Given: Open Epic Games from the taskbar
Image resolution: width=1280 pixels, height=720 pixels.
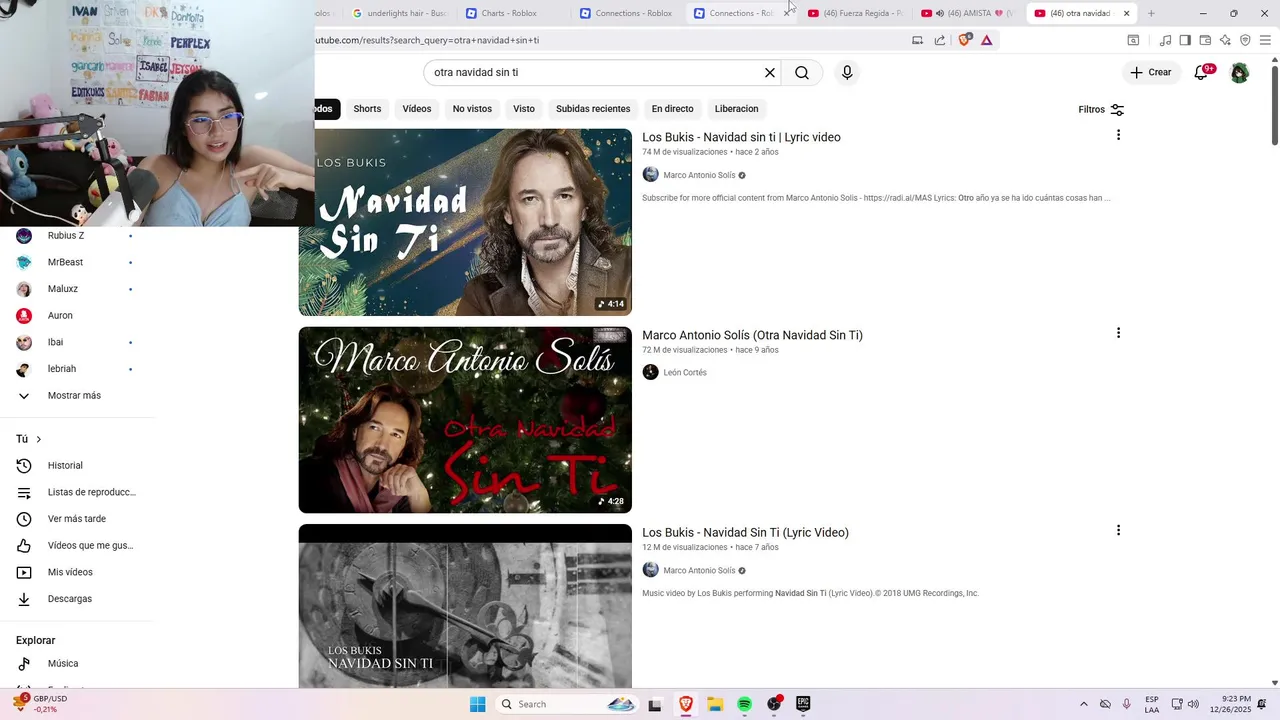Looking at the screenshot, I should click(803, 704).
